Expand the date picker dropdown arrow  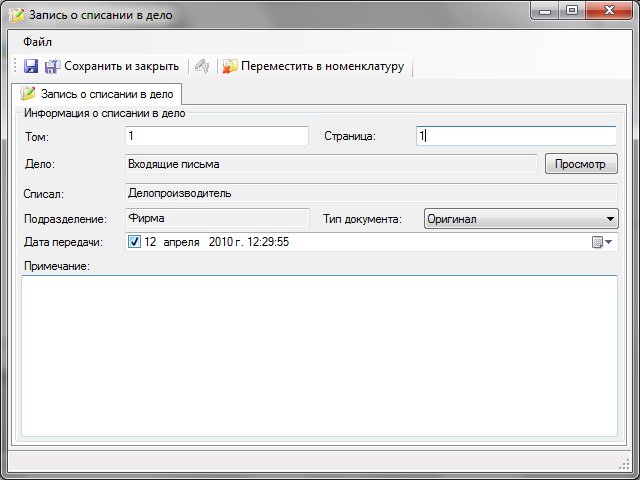[x=610, y=242]
